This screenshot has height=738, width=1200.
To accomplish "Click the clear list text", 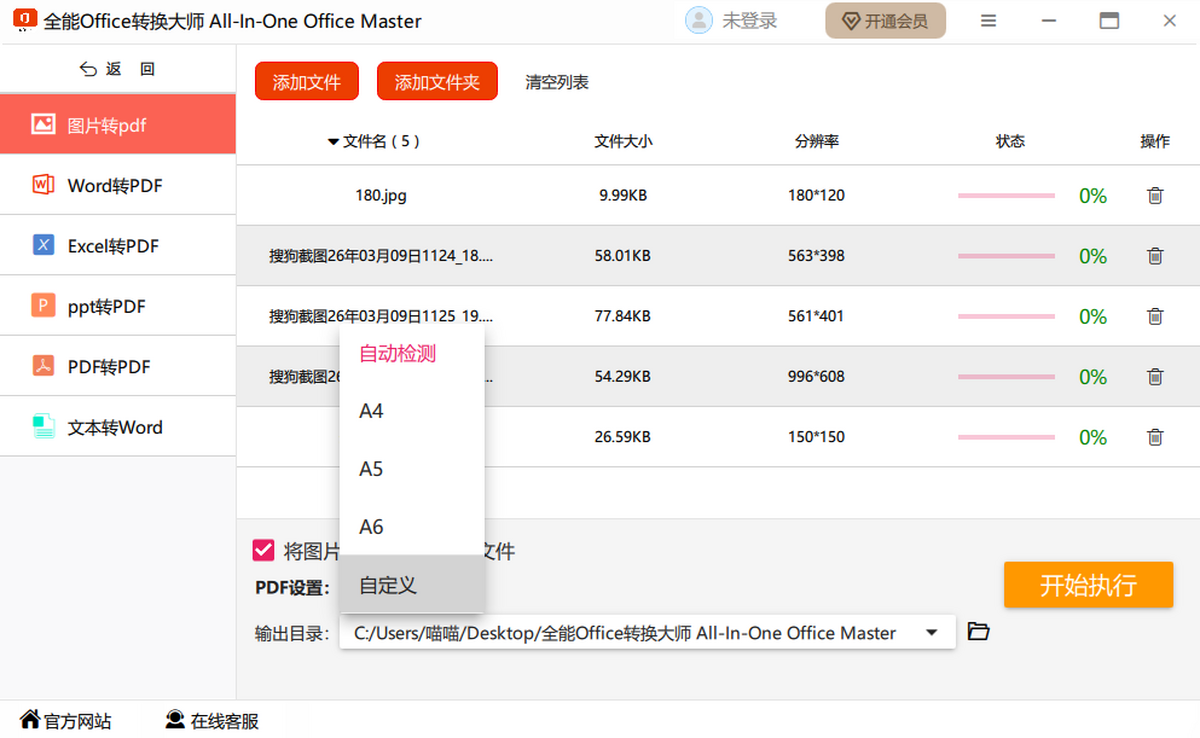I will [557, 83].
